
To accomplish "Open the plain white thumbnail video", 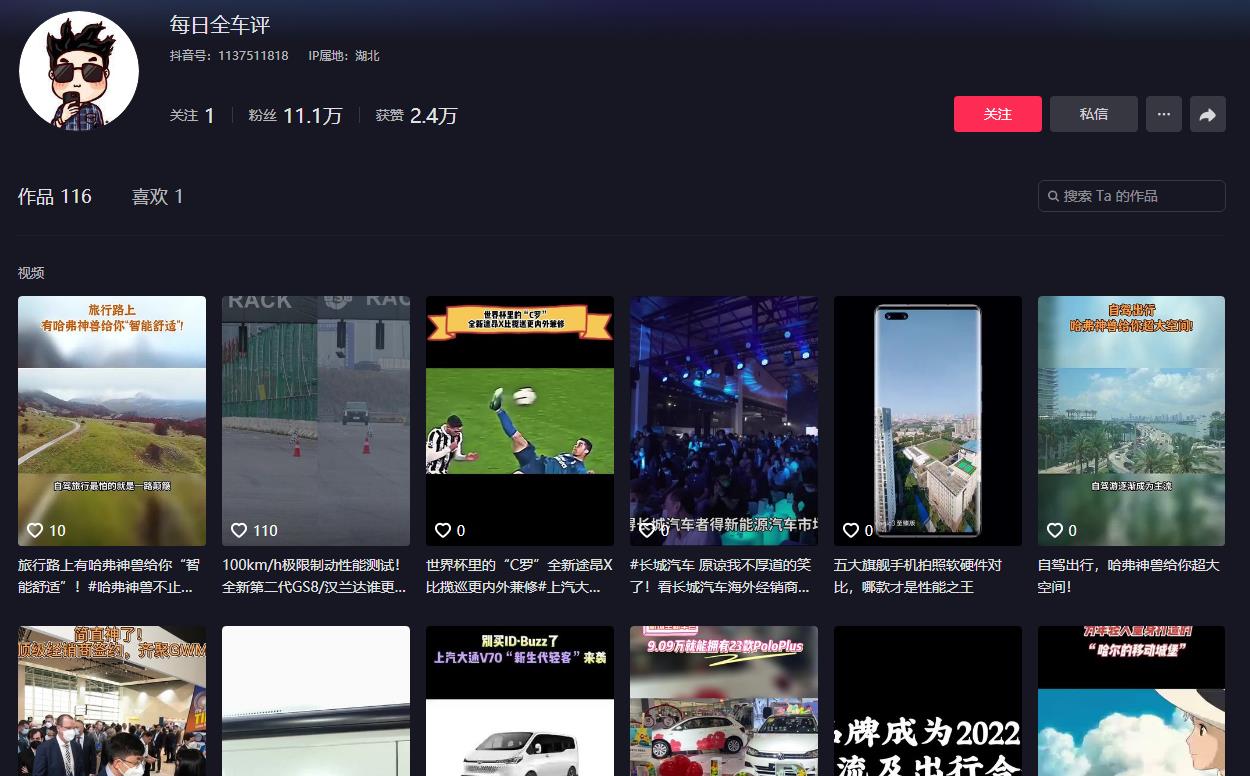I will 316,701.
